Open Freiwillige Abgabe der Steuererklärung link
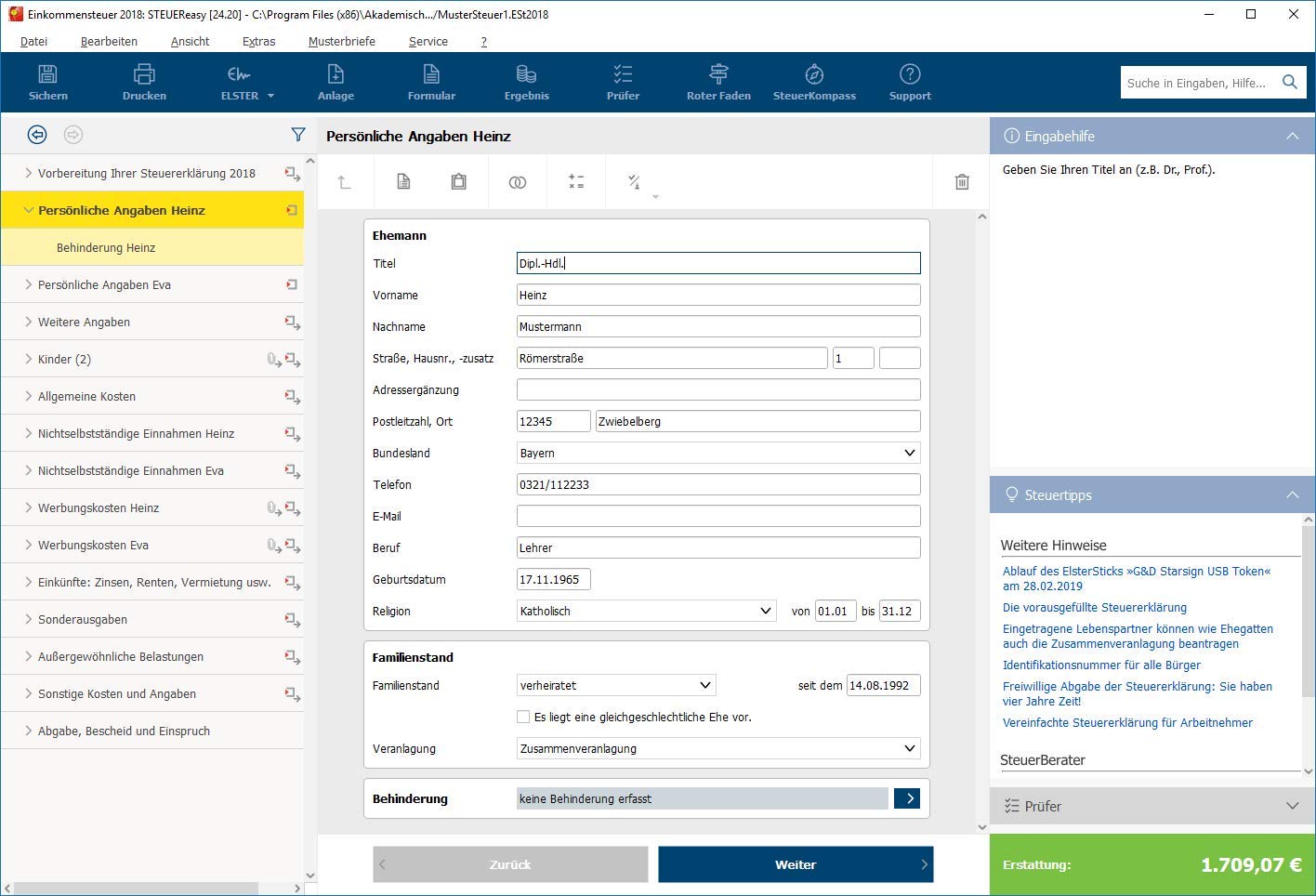The image size is (1316, 896). click(x=1138, y=693)
